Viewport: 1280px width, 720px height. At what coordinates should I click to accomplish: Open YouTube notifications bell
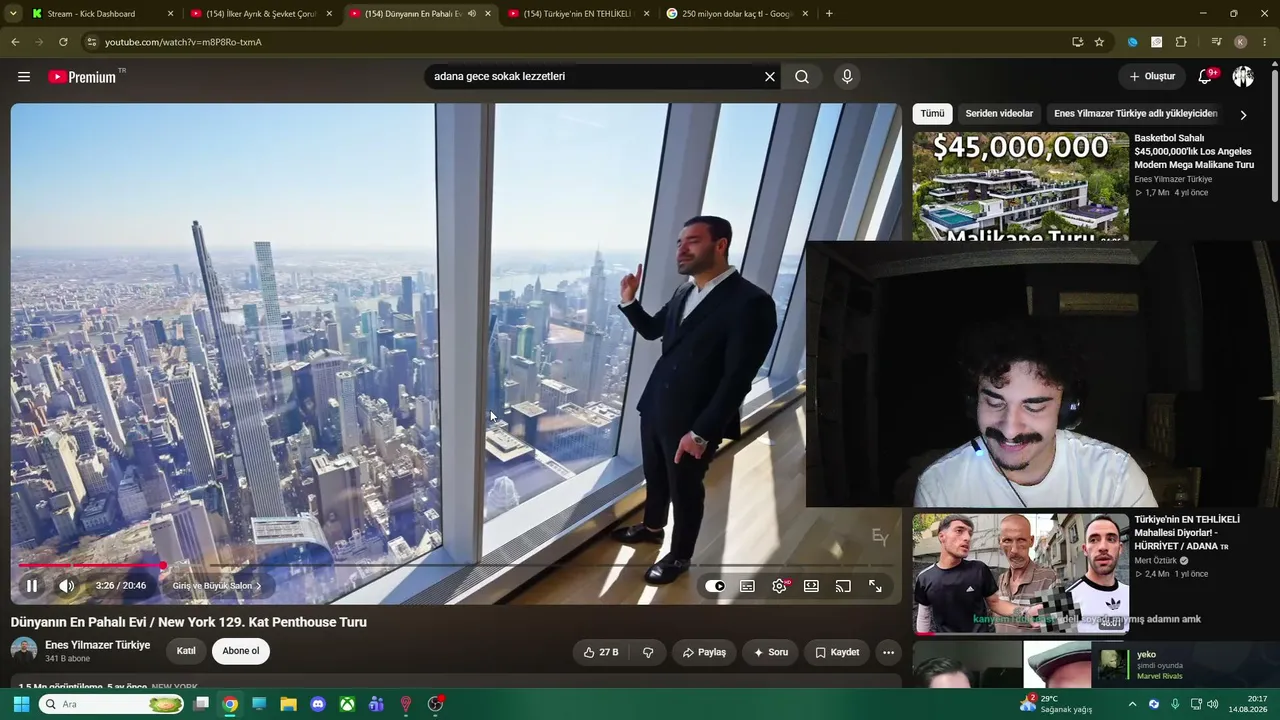pos(1206,77)
